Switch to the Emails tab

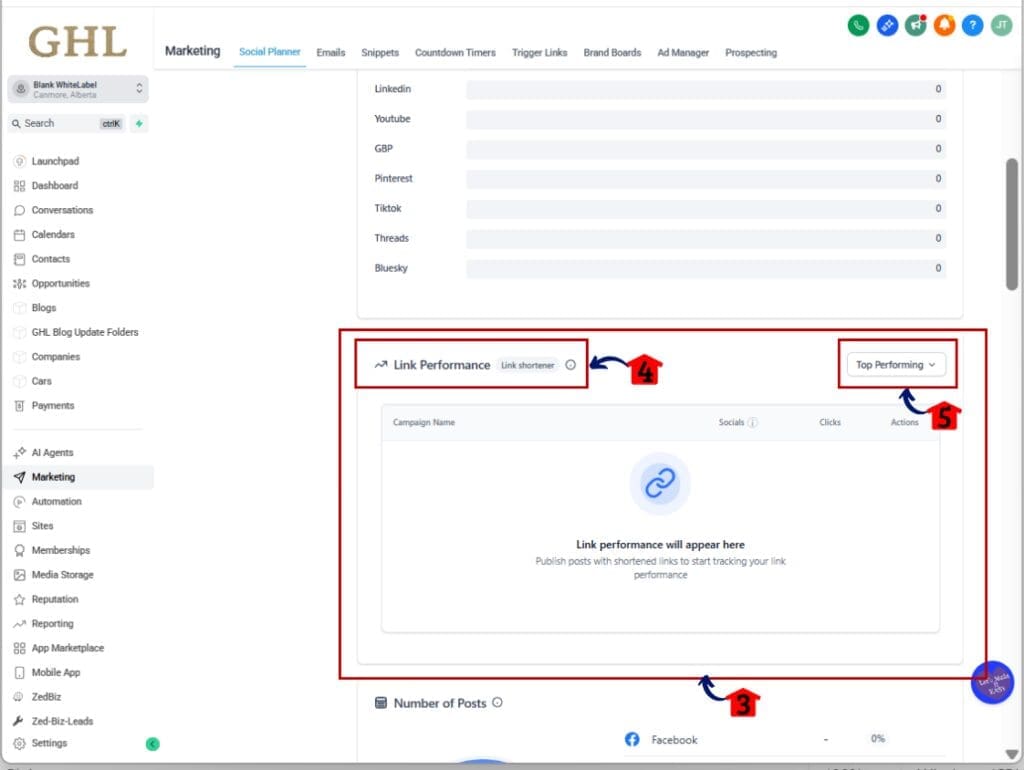330,53
